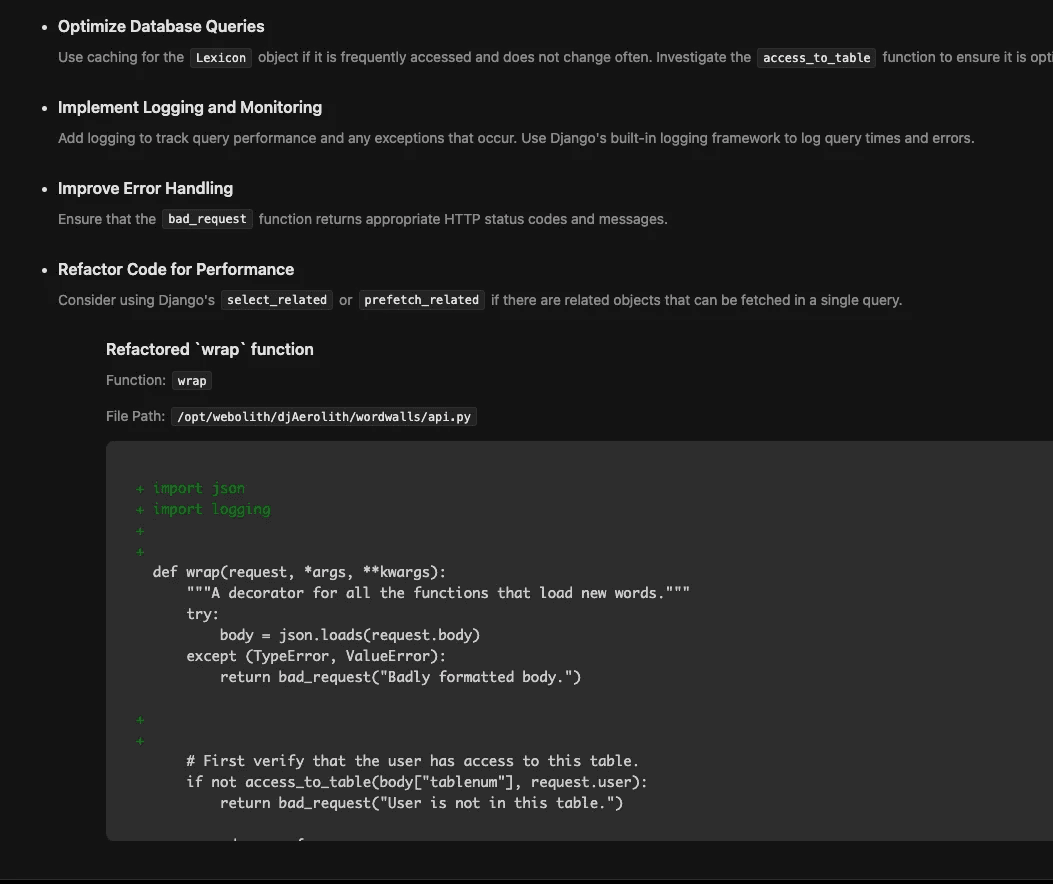Select the prefetch_related code tag
This screenshot has width=1053, height=884.
pos(421,299)
